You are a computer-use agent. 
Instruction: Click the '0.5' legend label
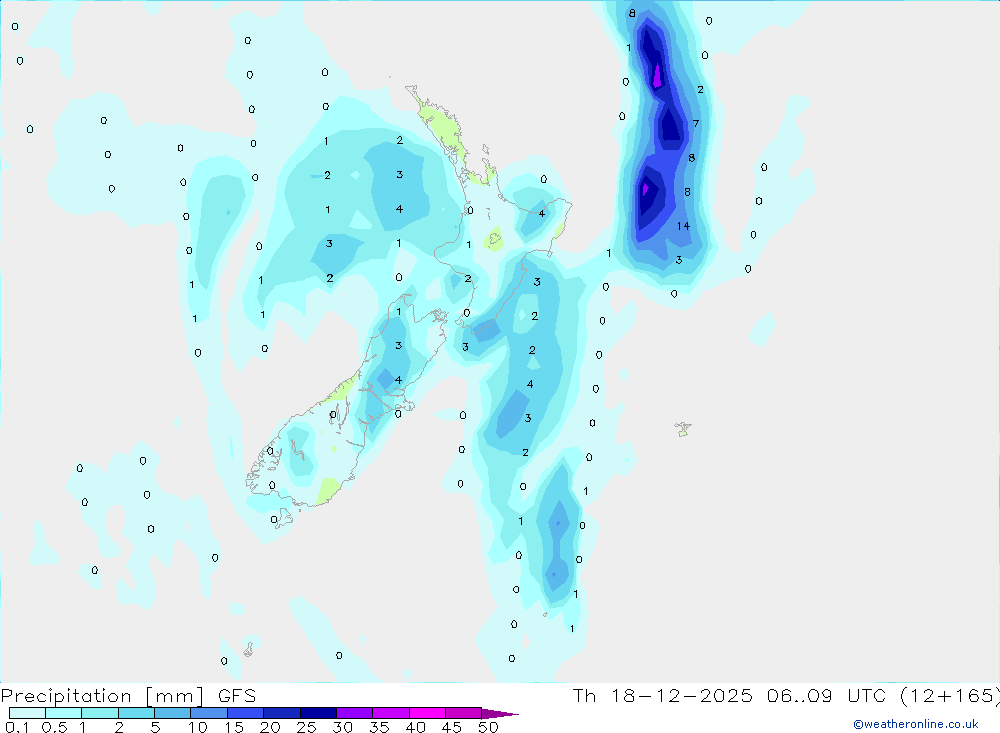pyautogui.click(x=54, y=727)
